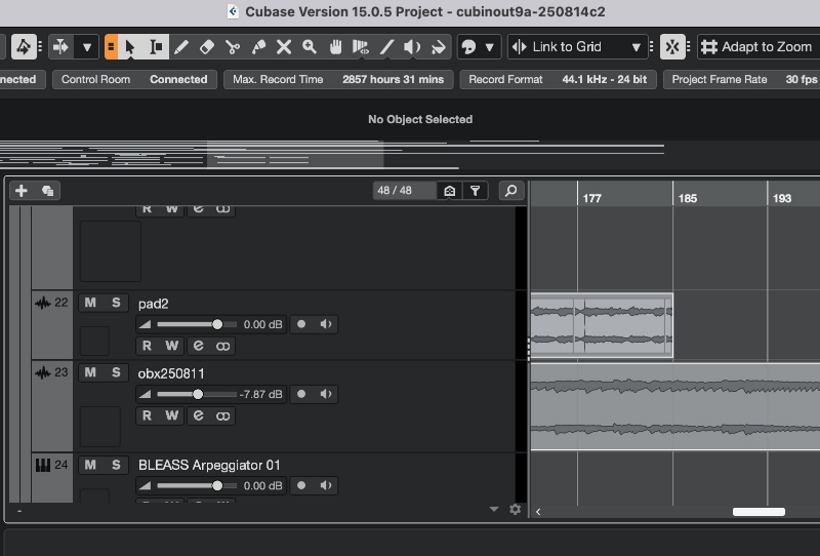Open the Link to Grid dropdown
The width and height of the screenshot is (820, 556).
tap(577, 47)
